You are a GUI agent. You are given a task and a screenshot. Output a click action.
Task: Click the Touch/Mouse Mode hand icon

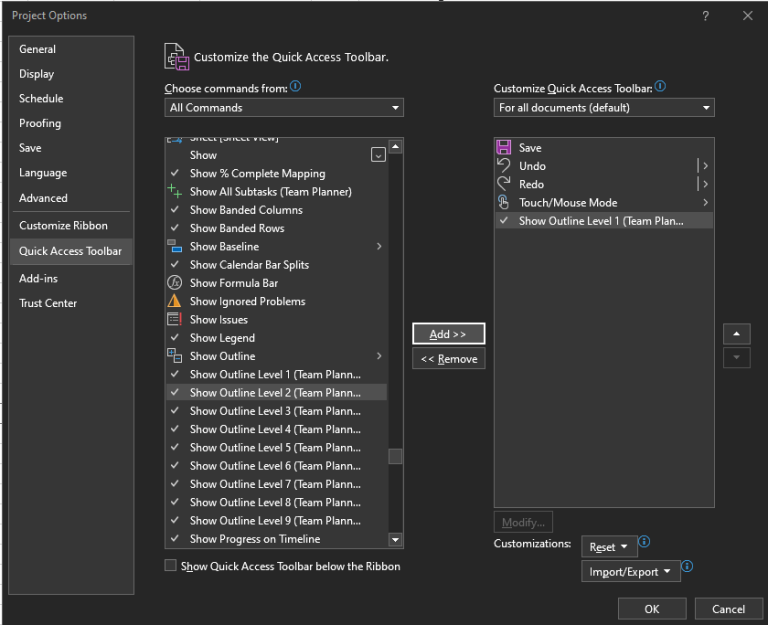coord(504,203)
